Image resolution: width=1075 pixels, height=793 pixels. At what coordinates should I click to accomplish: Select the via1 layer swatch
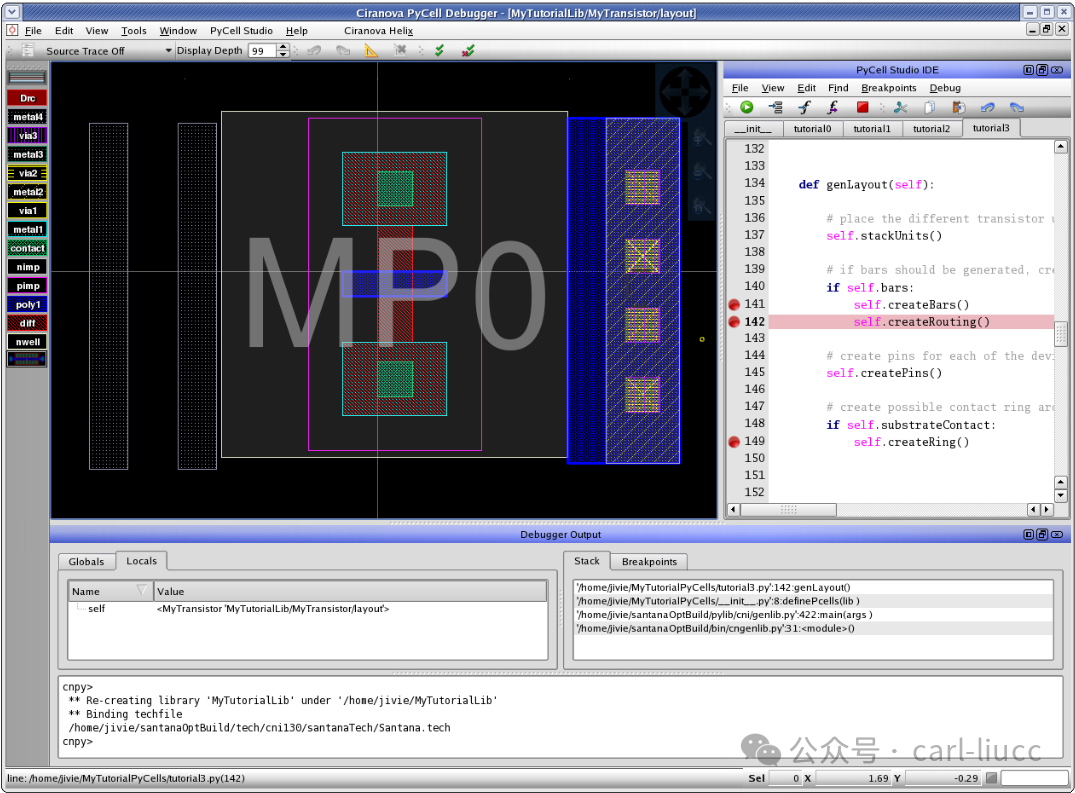click(27, 210)
